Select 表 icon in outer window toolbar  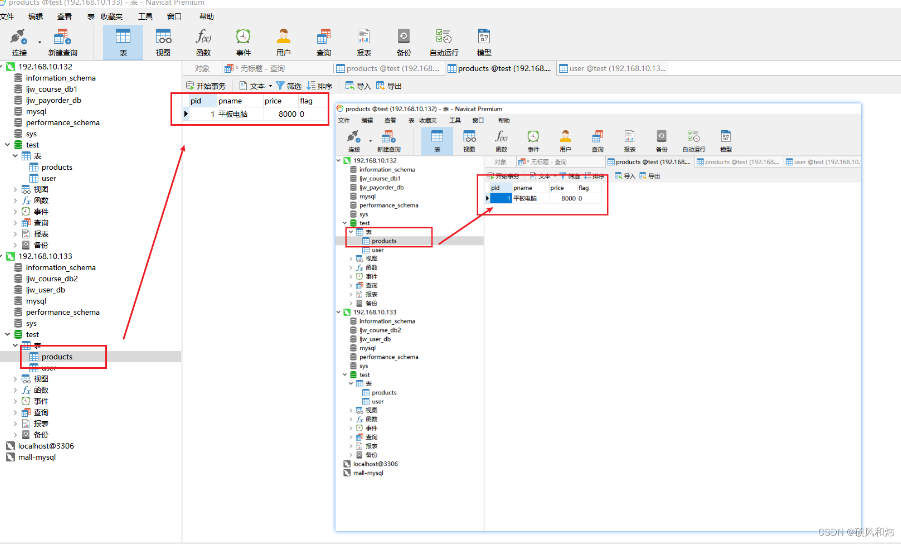[x=123, y=38]
